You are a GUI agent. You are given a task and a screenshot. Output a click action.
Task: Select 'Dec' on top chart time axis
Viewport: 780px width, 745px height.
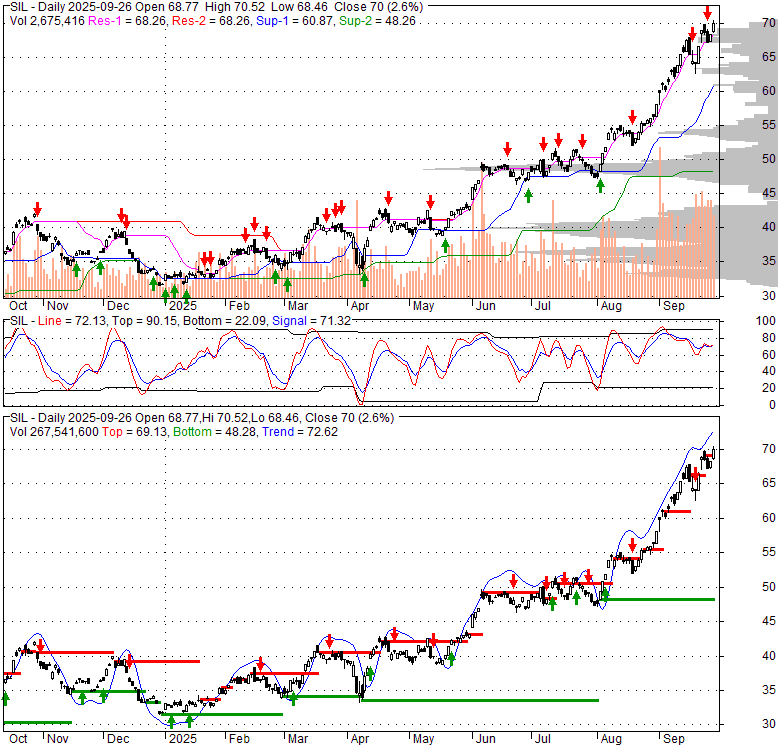tap(118, 305)
